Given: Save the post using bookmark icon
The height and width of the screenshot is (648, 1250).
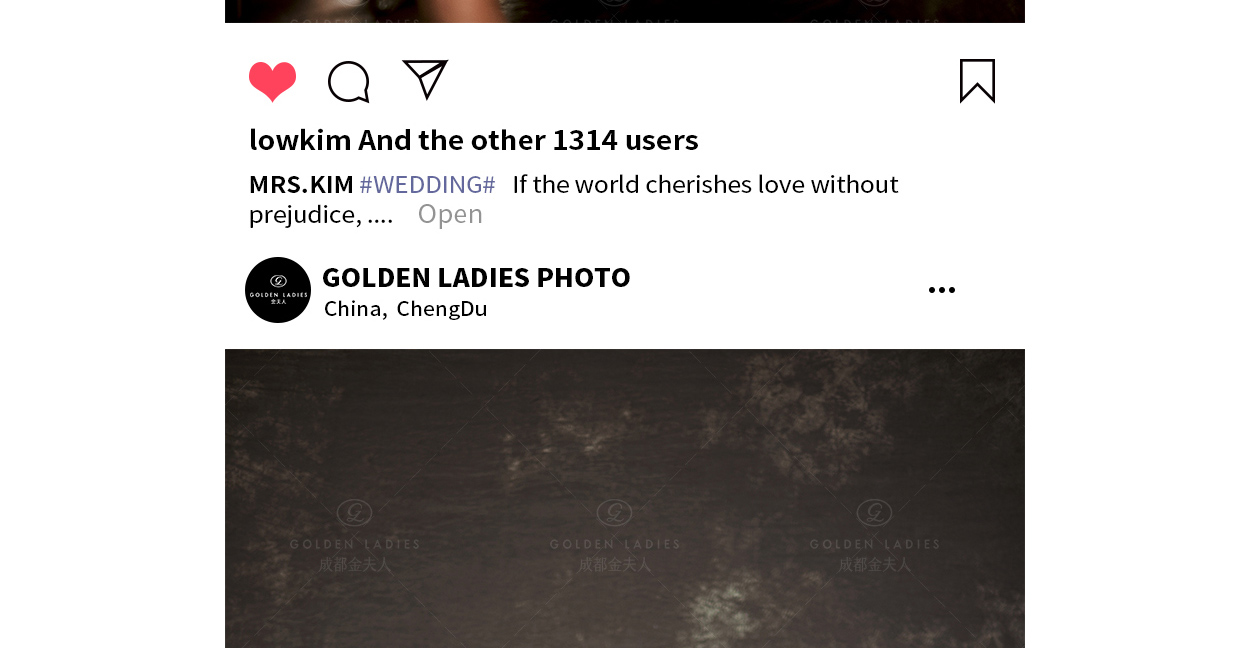Looking at the screenshot, I should pos(977,81).
